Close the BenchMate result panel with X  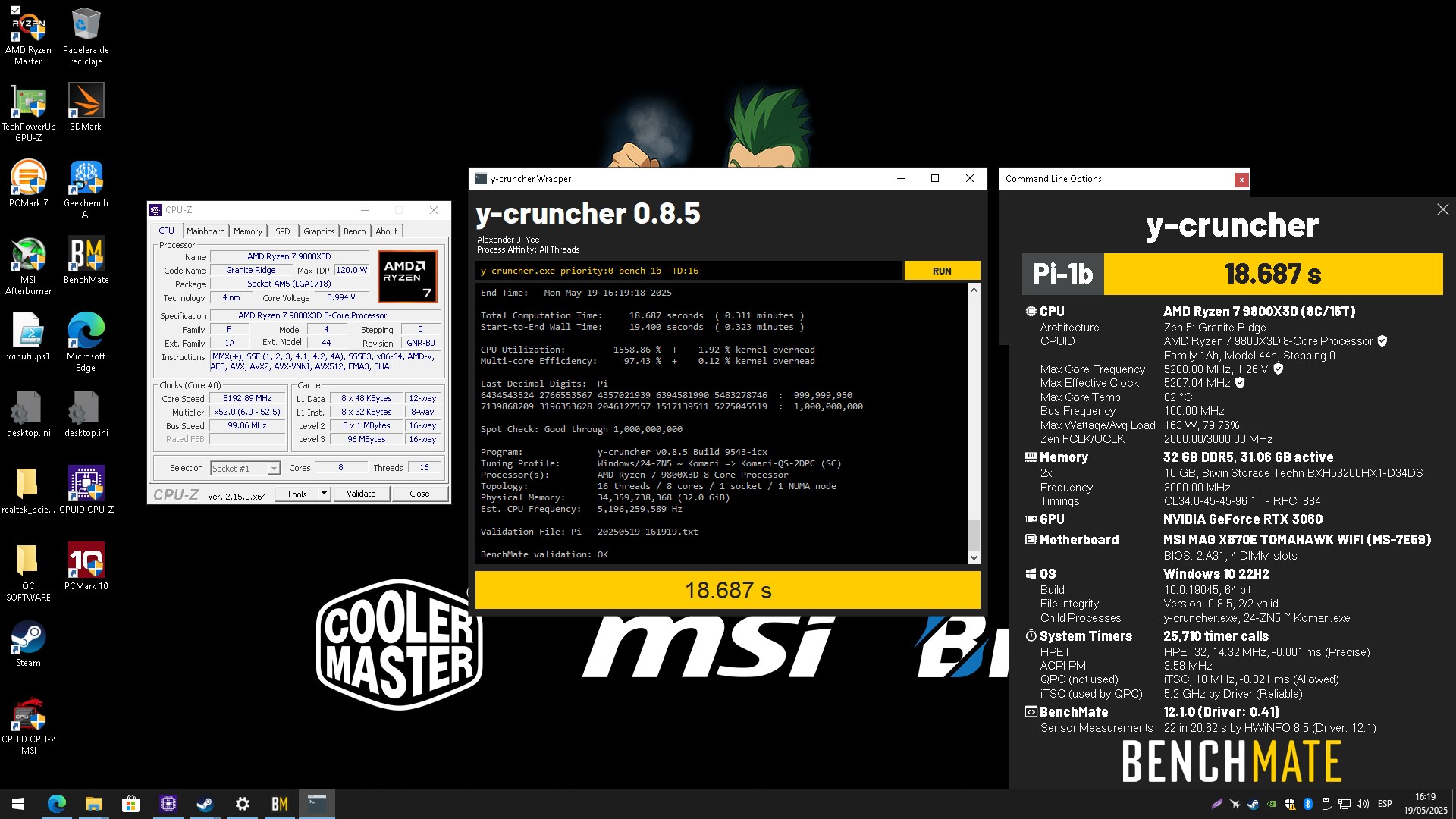click(x=1442, y=209)
